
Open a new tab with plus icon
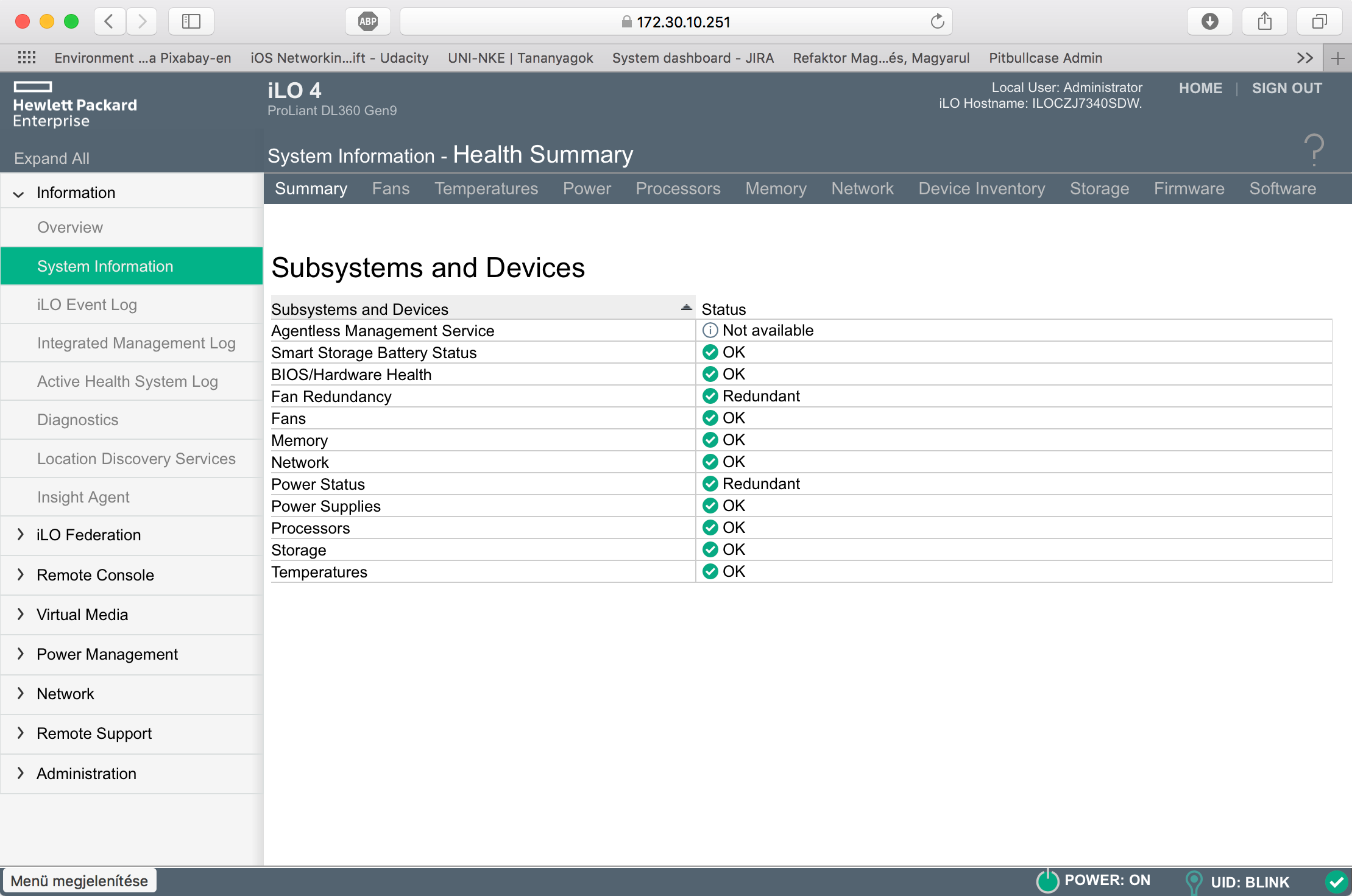(x=1338, y=58)
